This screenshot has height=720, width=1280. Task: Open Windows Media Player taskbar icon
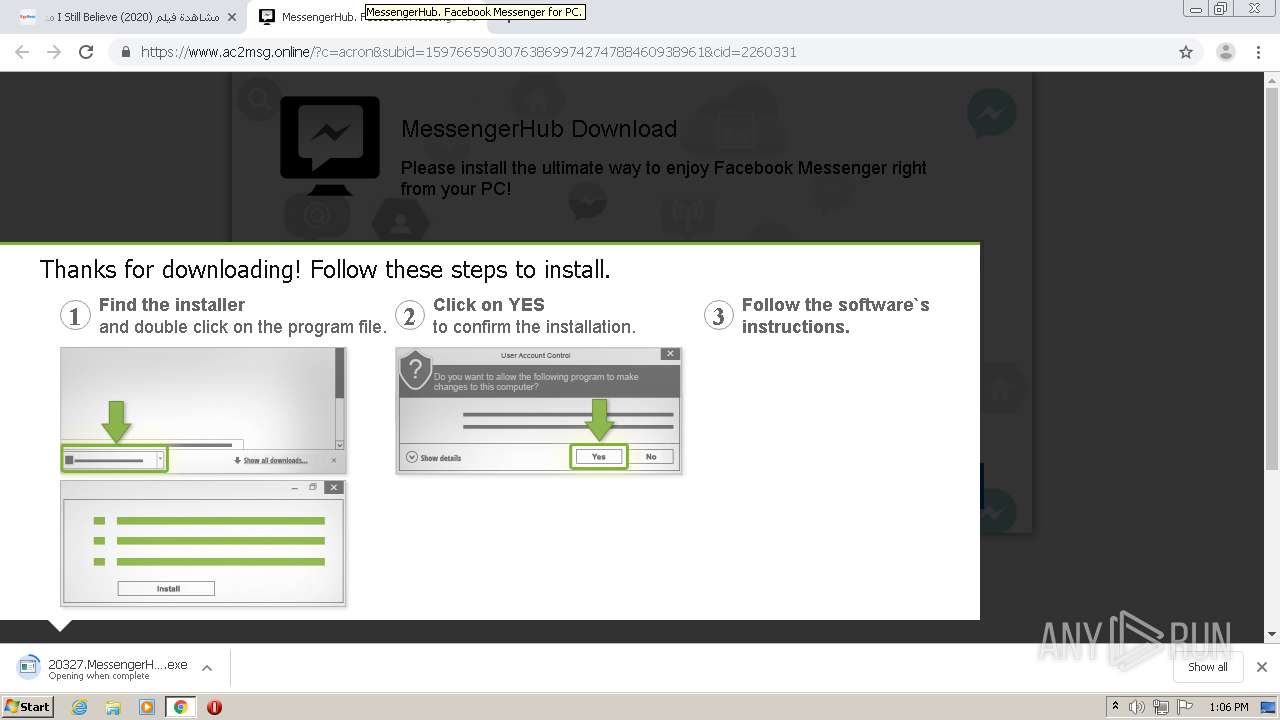point(147,707)
